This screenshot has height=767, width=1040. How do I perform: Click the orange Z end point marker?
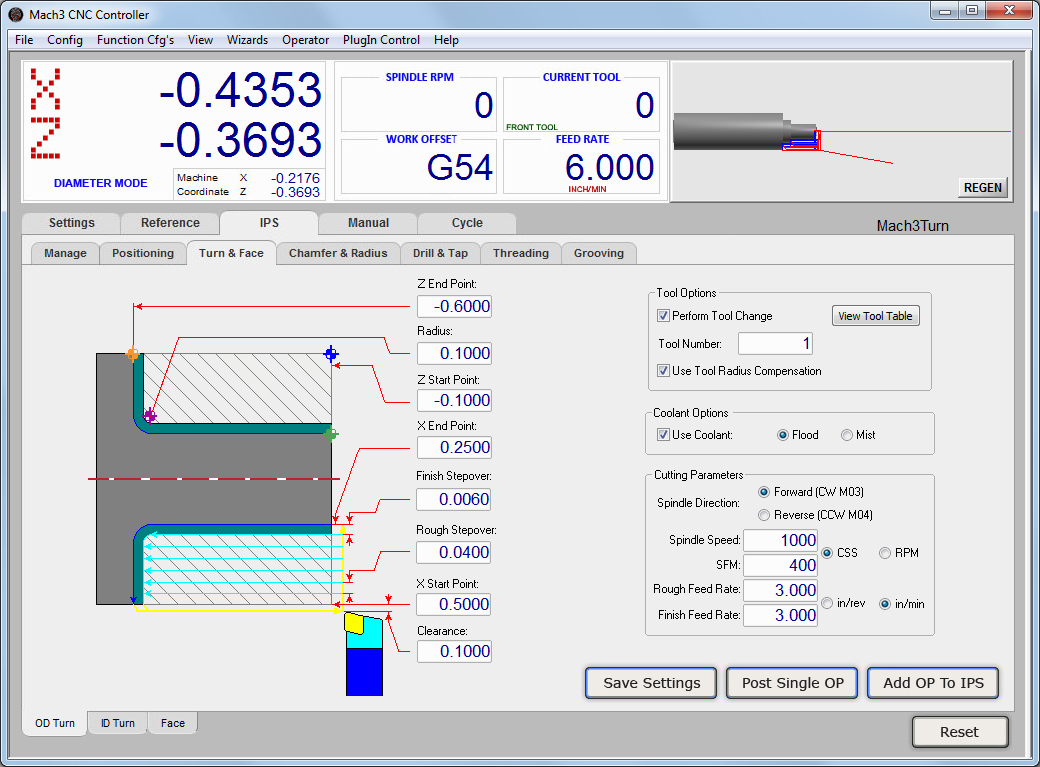click(133, 354)
